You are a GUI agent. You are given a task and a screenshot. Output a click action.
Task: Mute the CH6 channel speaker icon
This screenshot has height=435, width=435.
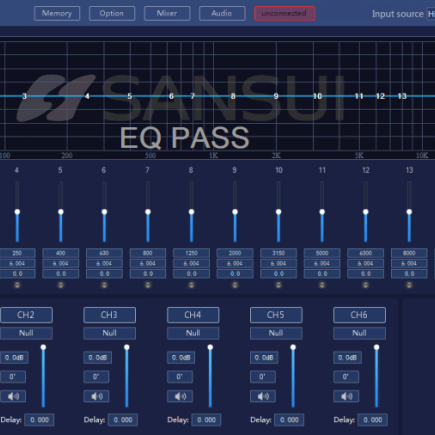pyautogui.click(x=346, y=396)
